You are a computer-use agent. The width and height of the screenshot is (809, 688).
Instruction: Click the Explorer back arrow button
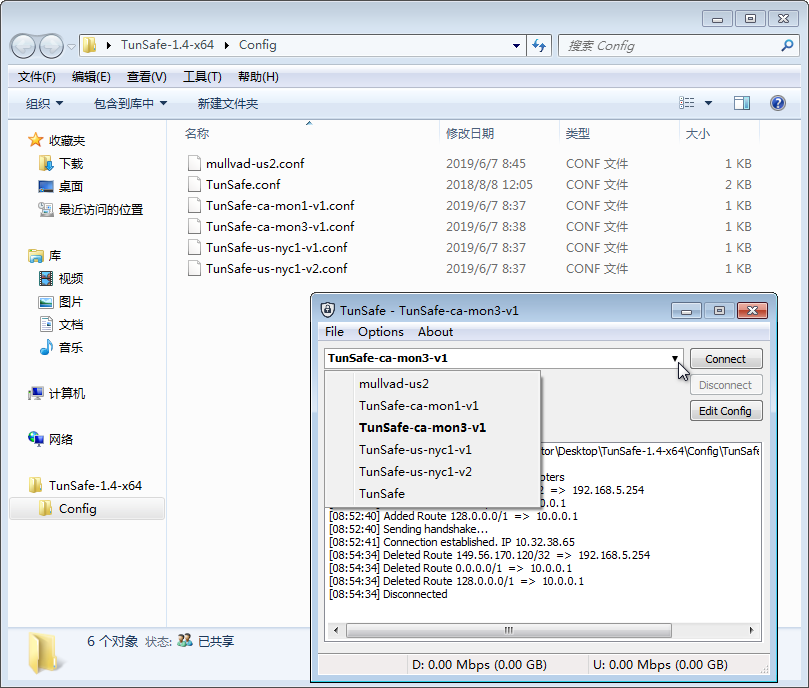23,46
